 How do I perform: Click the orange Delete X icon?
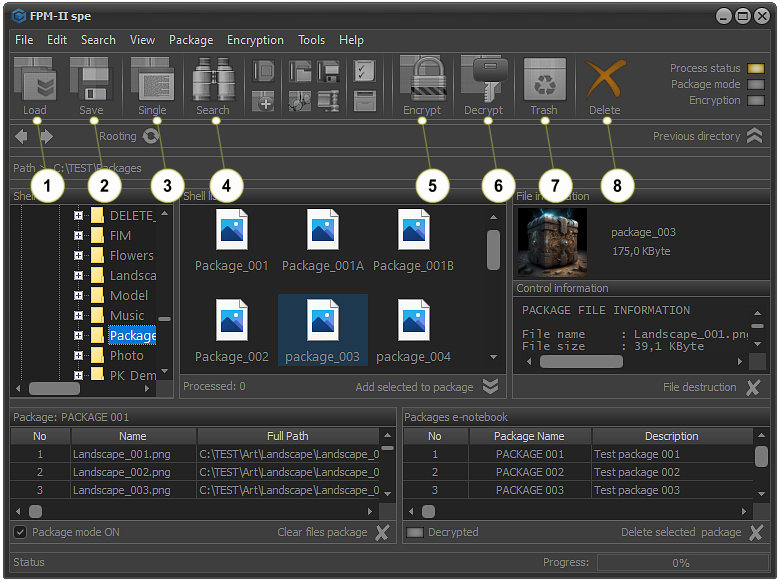(x=605, y=79)
